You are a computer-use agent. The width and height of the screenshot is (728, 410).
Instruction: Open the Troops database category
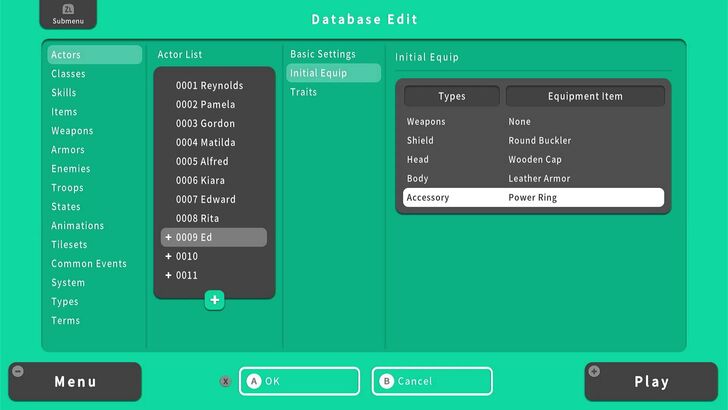[67, 188]
